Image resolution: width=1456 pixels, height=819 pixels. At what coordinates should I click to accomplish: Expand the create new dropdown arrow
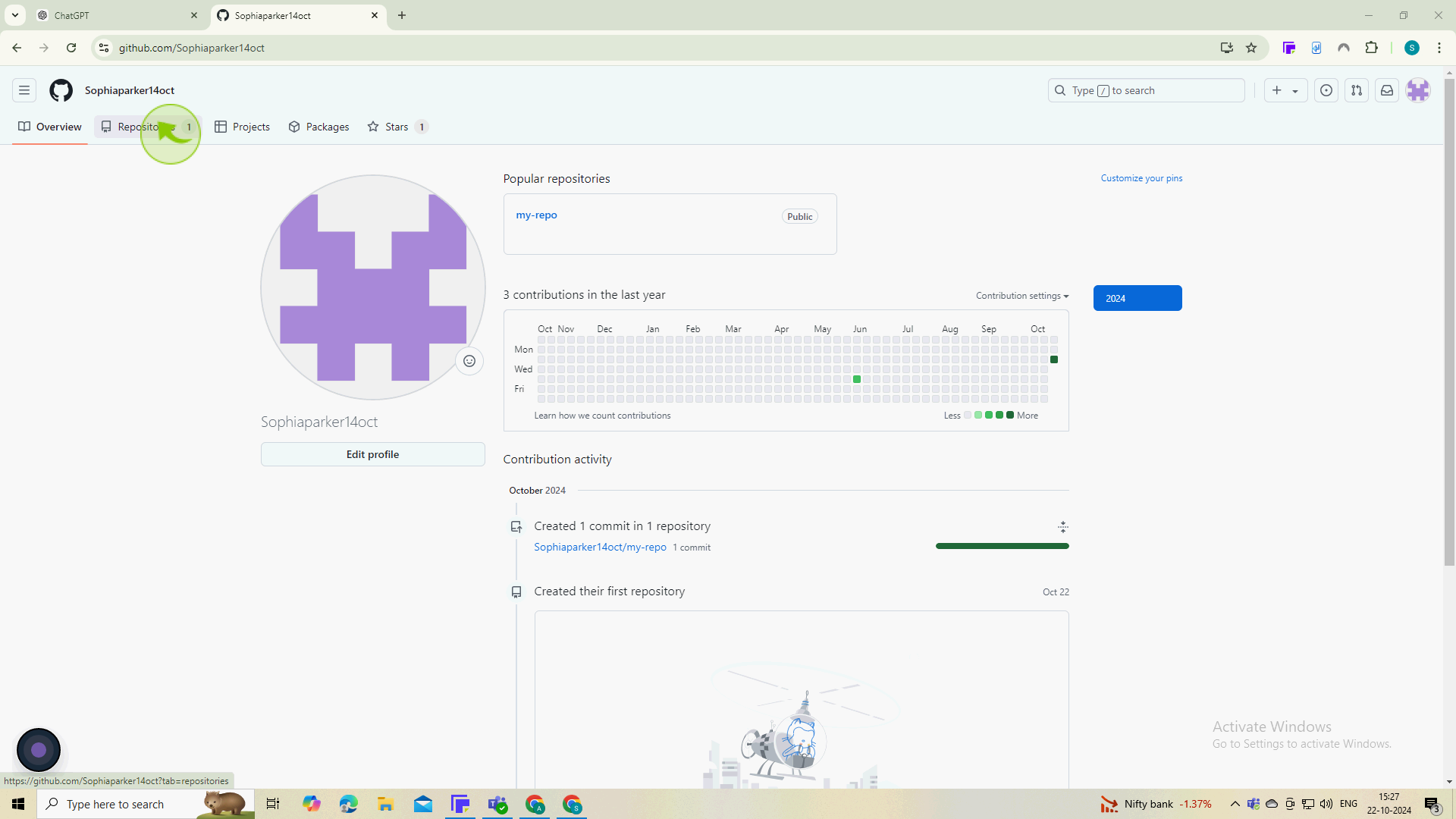1295,91
